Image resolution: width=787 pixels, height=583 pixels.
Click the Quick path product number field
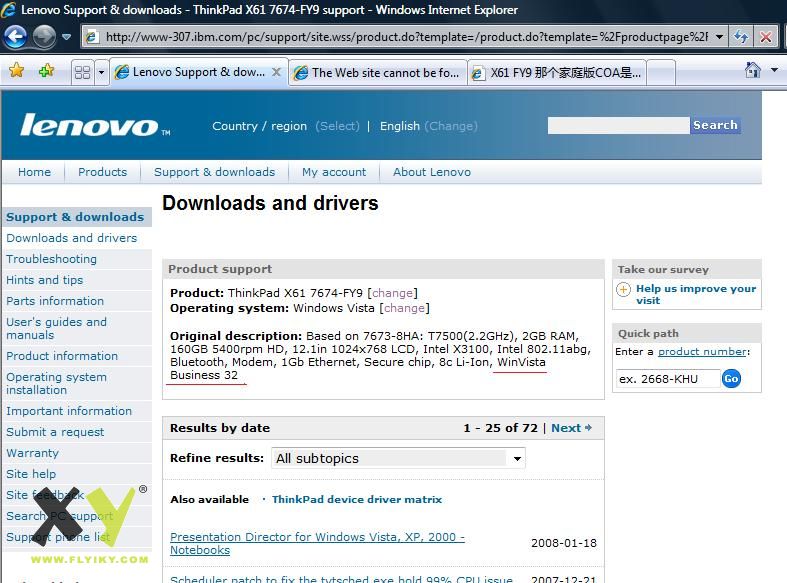click(x=668, y=379)
